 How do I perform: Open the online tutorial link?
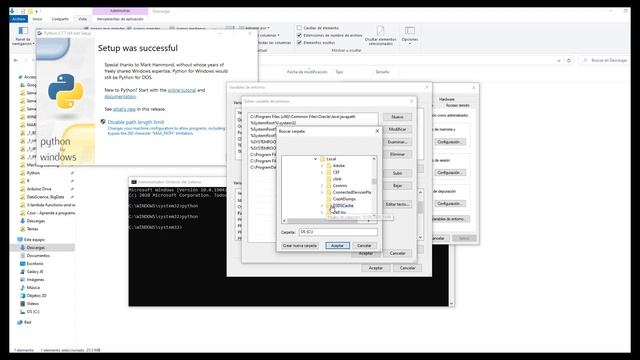click(182, 90)
